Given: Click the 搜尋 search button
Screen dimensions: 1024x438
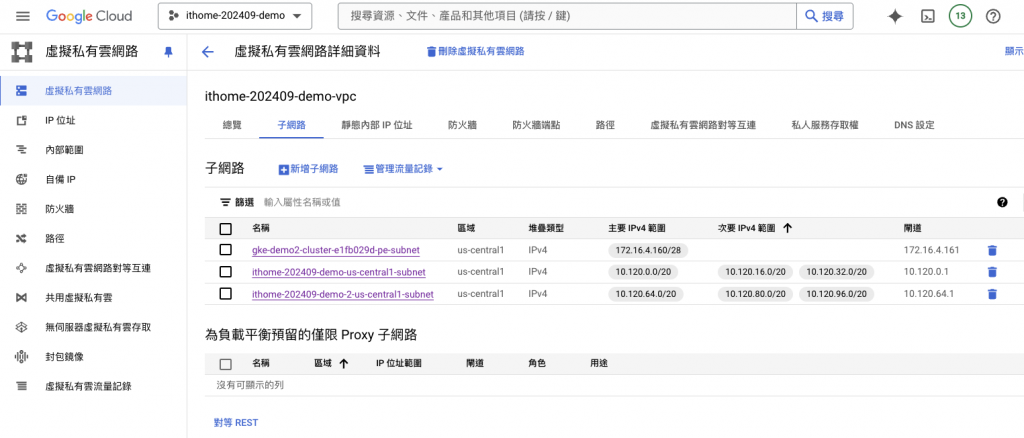Looking at the screenshot, I should 825,16.
